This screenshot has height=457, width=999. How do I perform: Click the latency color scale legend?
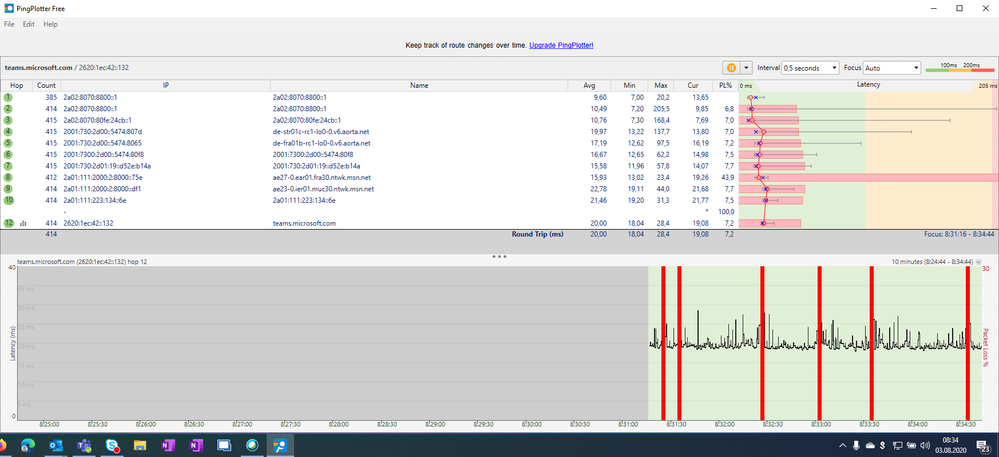click(959, 67)
